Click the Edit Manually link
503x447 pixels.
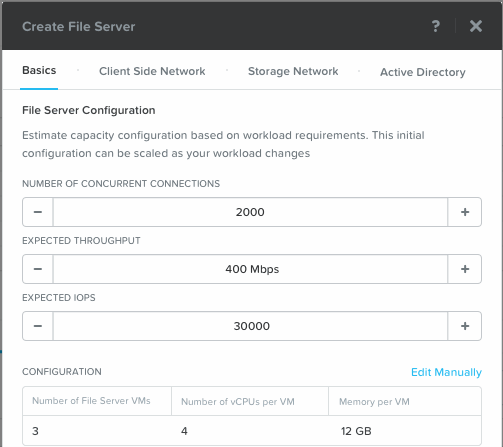(446, 372)
